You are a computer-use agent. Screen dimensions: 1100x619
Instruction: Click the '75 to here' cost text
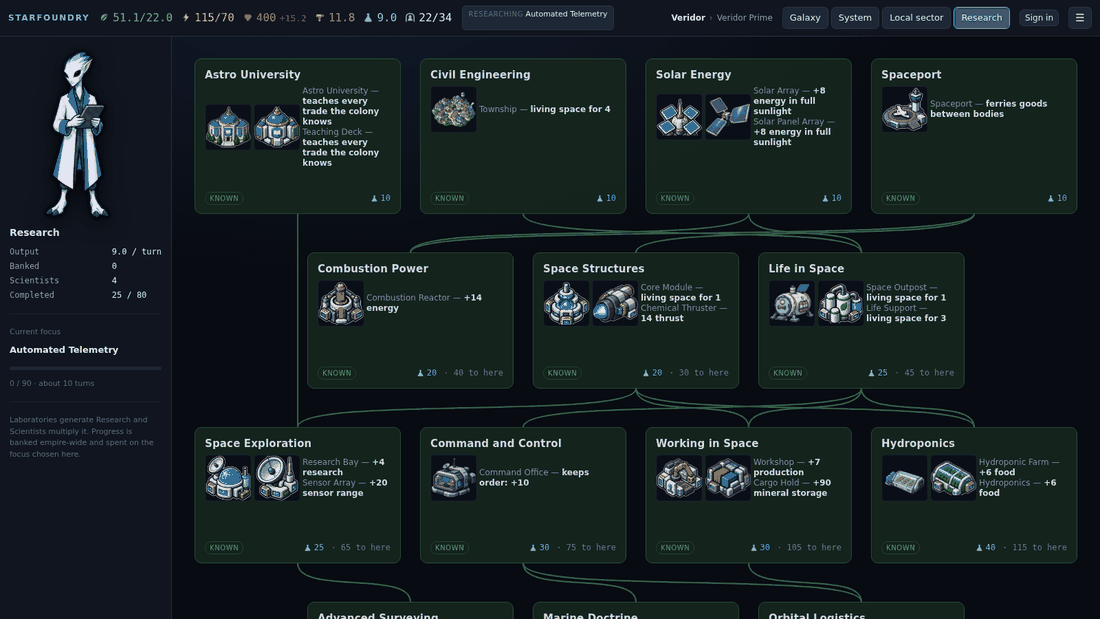click(x=591, y=547)
